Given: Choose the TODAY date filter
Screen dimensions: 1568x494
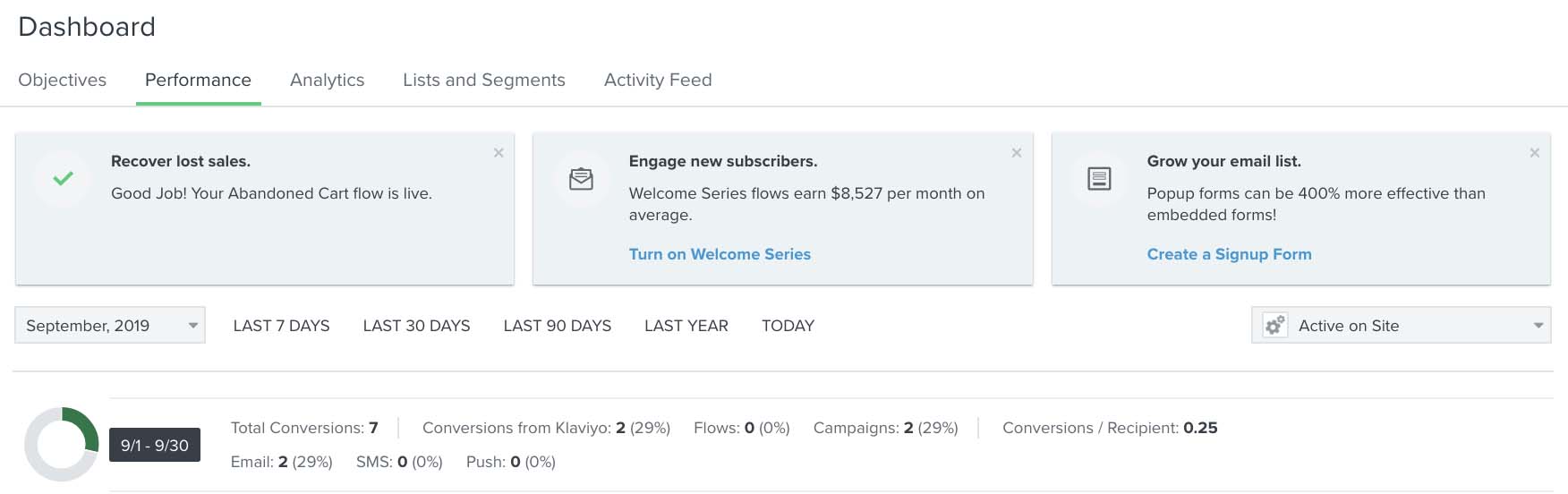Looking at the screenshot, I should [x=788, y=326].
